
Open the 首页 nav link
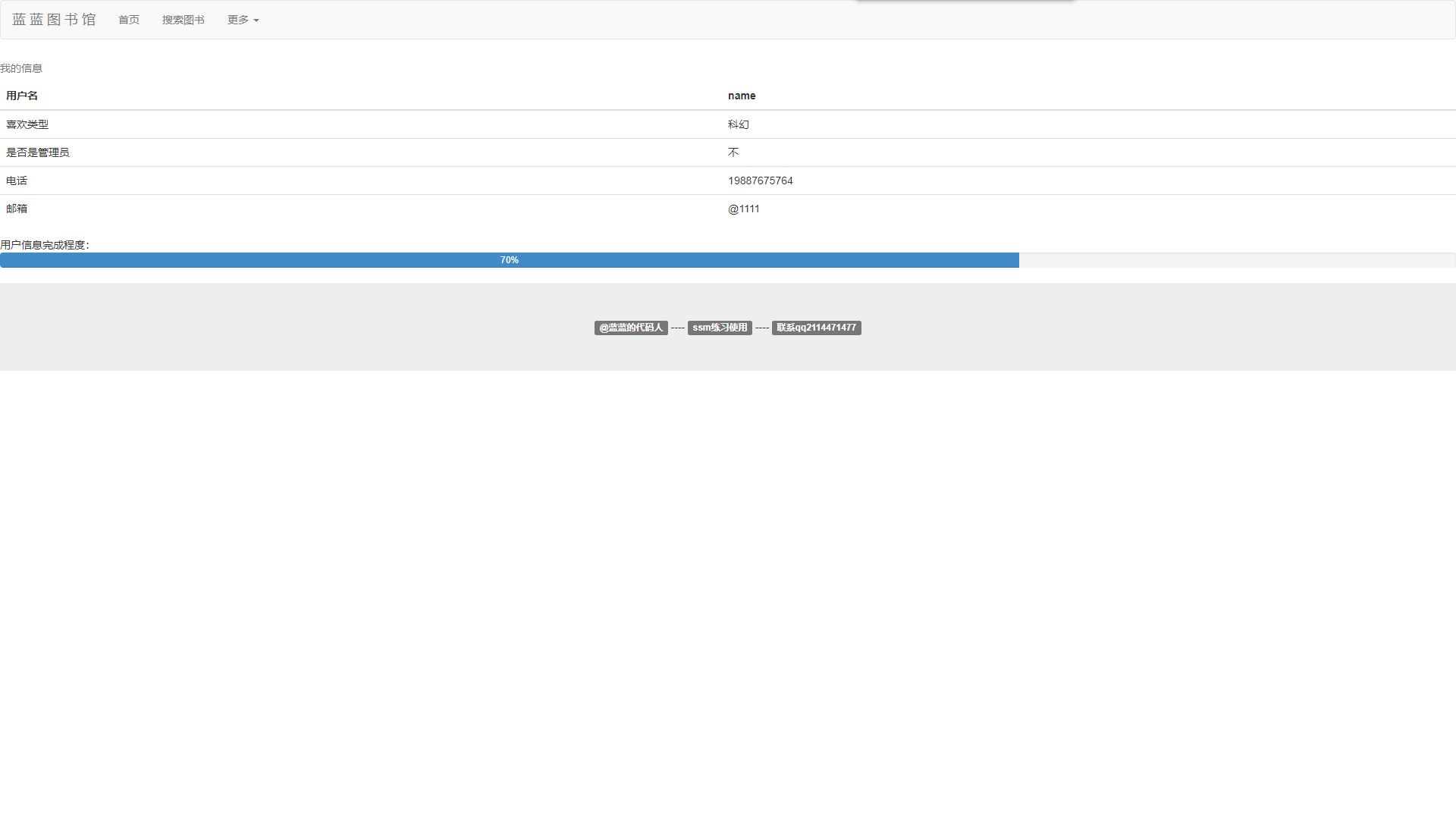tap(129, 20)
